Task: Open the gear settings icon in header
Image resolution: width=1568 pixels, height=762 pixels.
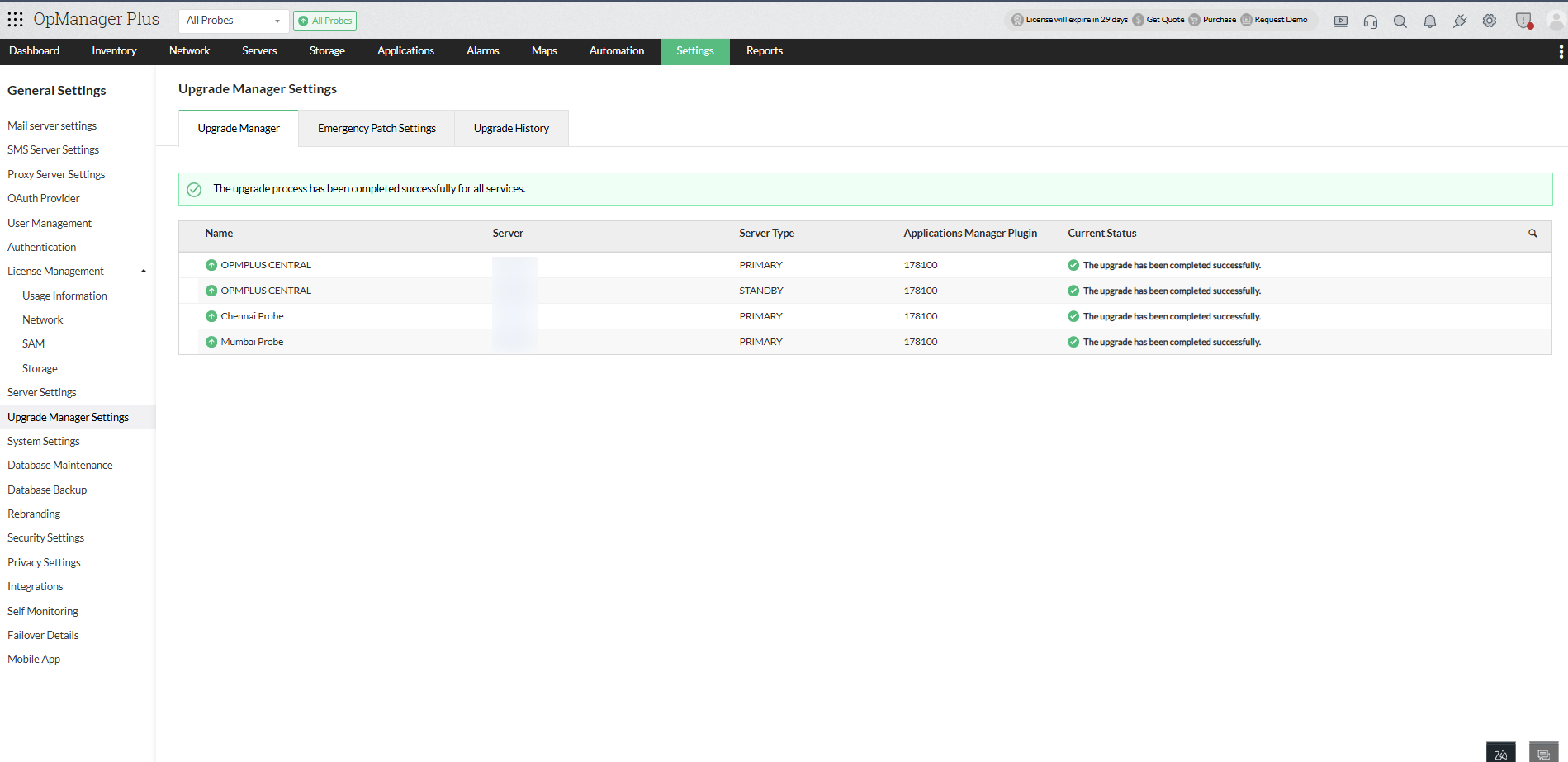Action: tap(1490, 21)
